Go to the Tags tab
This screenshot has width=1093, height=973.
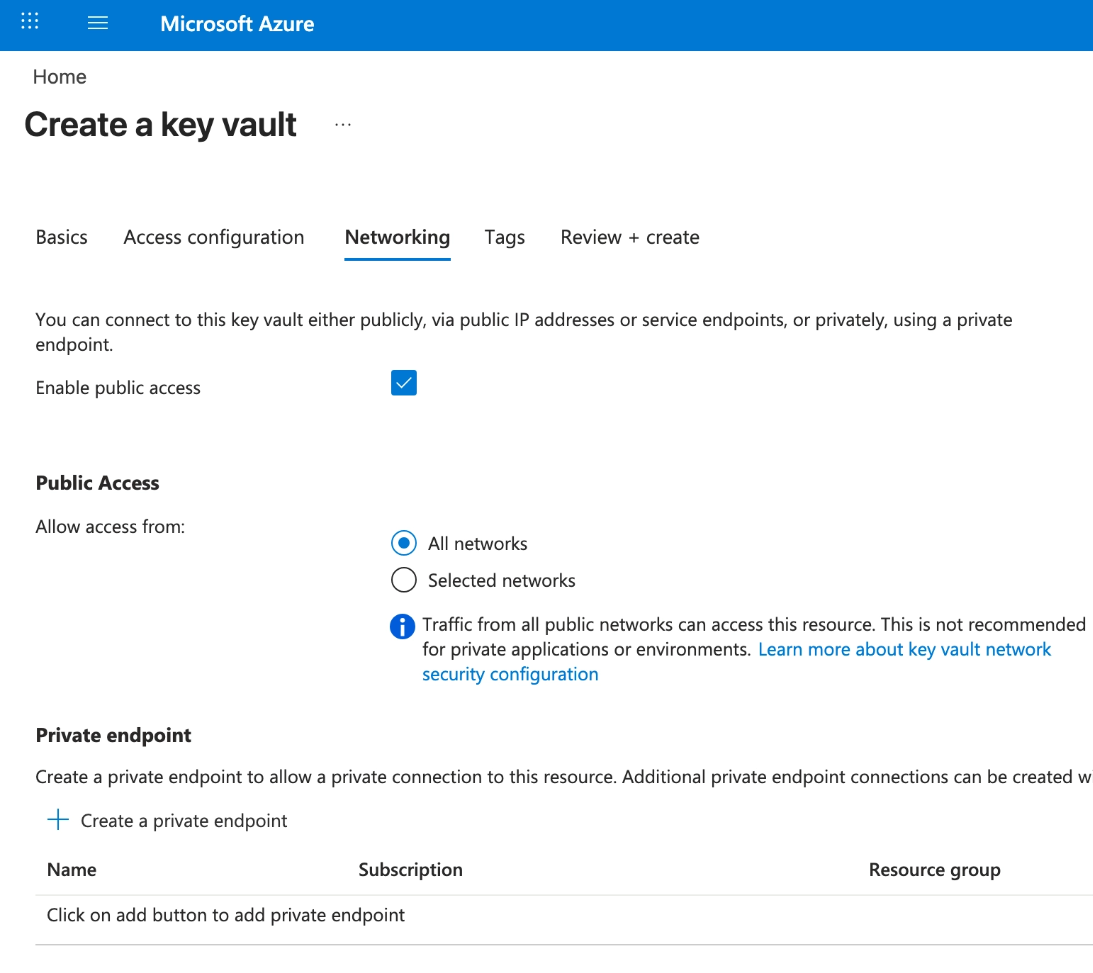(x=505, y=237)
